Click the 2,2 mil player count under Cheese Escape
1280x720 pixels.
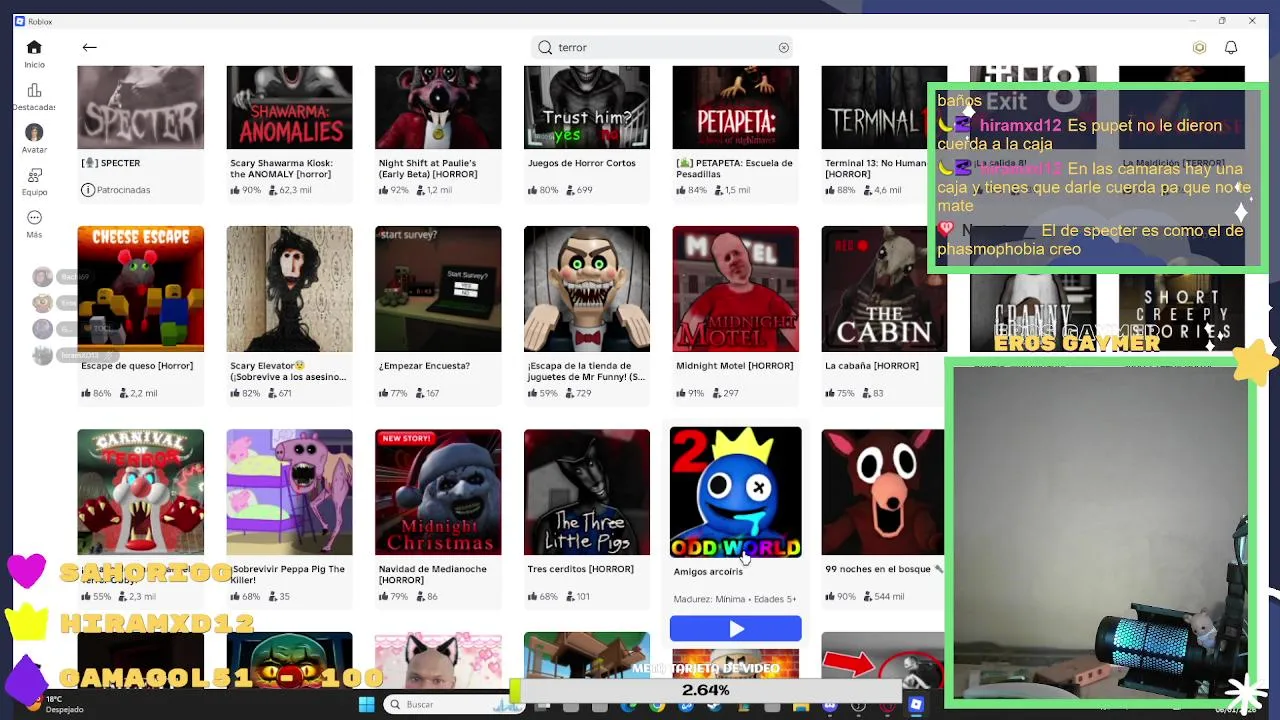[139, 393]
